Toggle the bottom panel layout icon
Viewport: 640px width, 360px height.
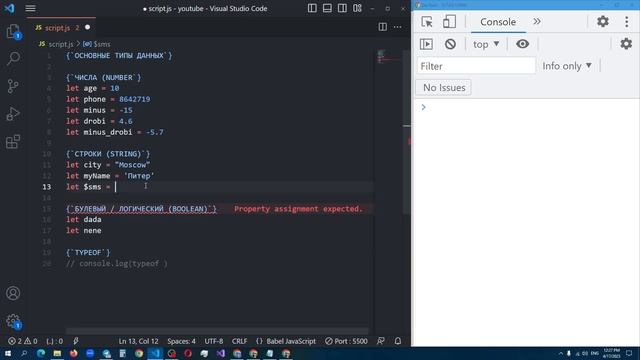(x=327, y=8)
